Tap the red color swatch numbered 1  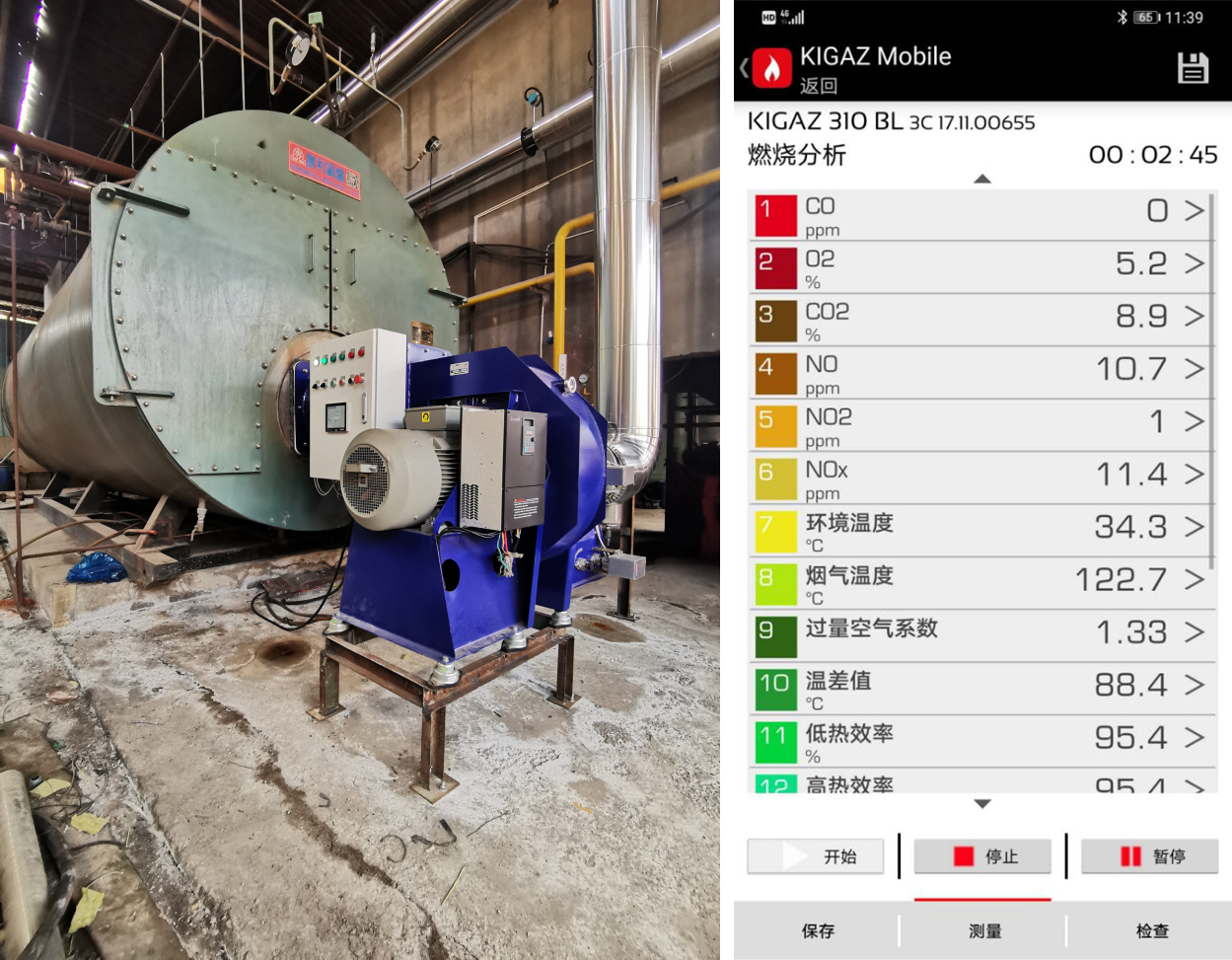click(775, 216)
